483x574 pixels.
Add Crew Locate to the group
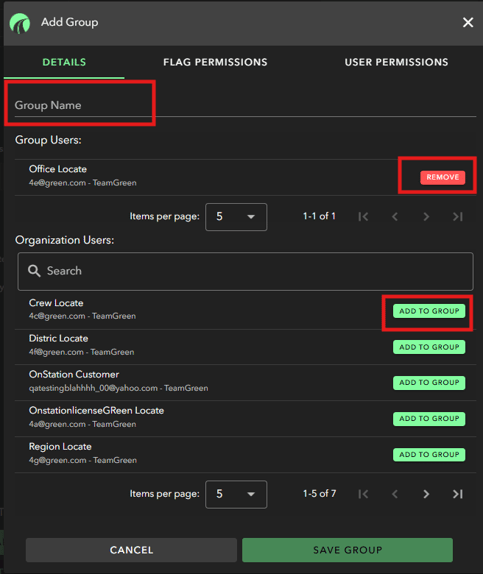tap(429, 311)
